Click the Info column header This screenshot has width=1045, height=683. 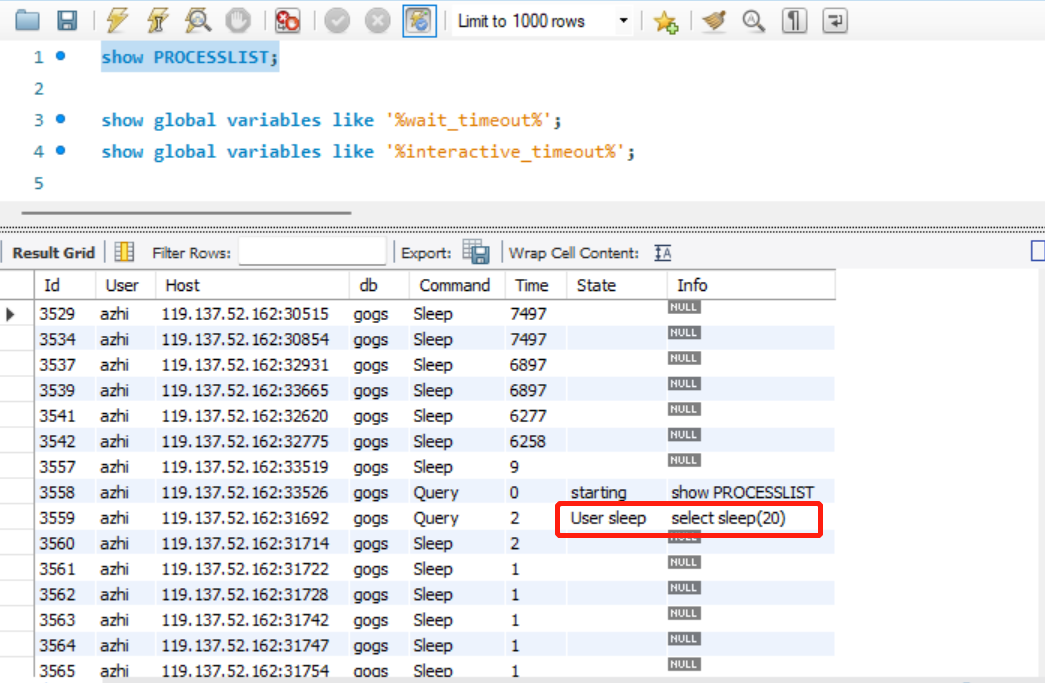pyautogui.click(x=750, y=285)
